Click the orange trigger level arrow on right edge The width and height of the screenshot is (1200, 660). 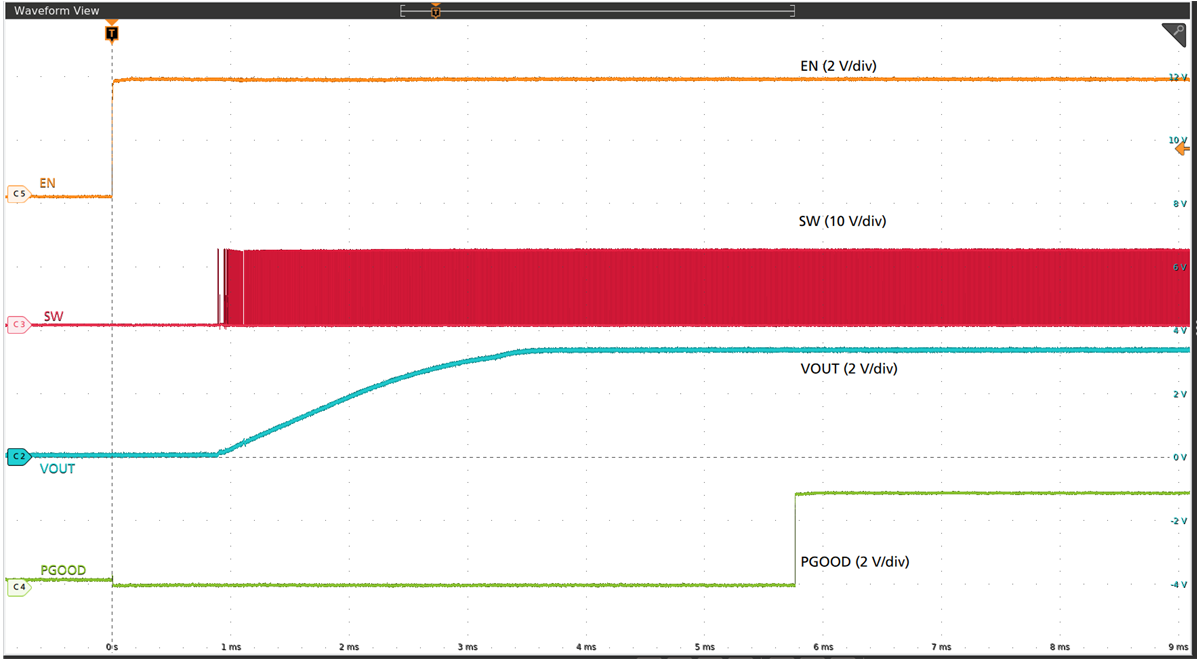click(x=1181, y=149)
